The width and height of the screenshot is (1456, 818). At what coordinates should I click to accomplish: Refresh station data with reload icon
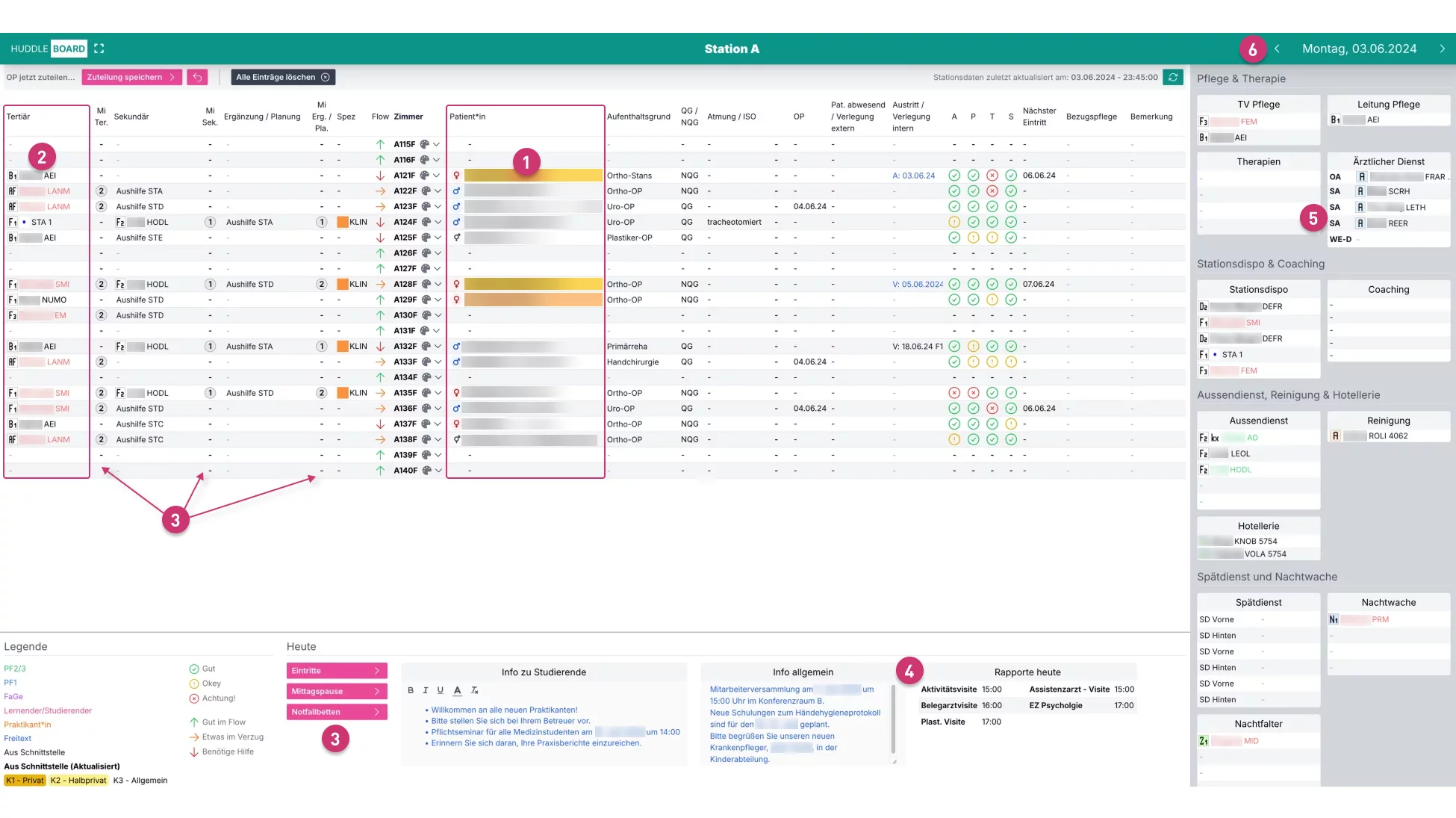point(1173,77)
